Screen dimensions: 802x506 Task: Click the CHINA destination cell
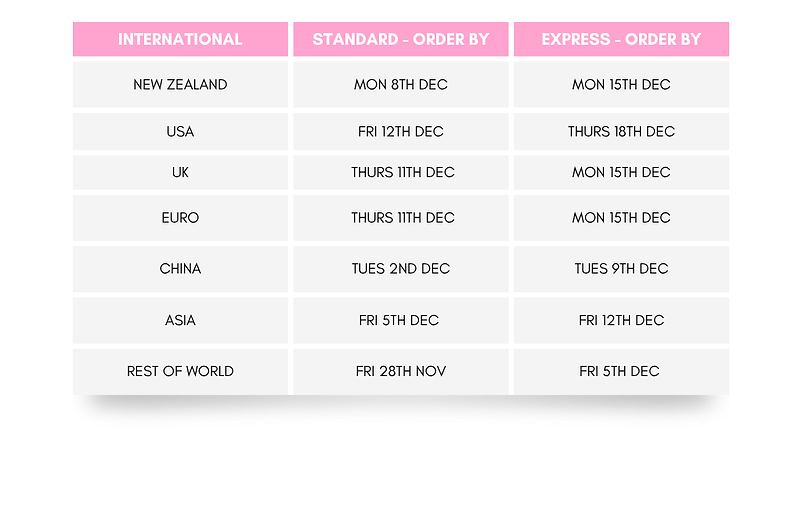(180, 268)
